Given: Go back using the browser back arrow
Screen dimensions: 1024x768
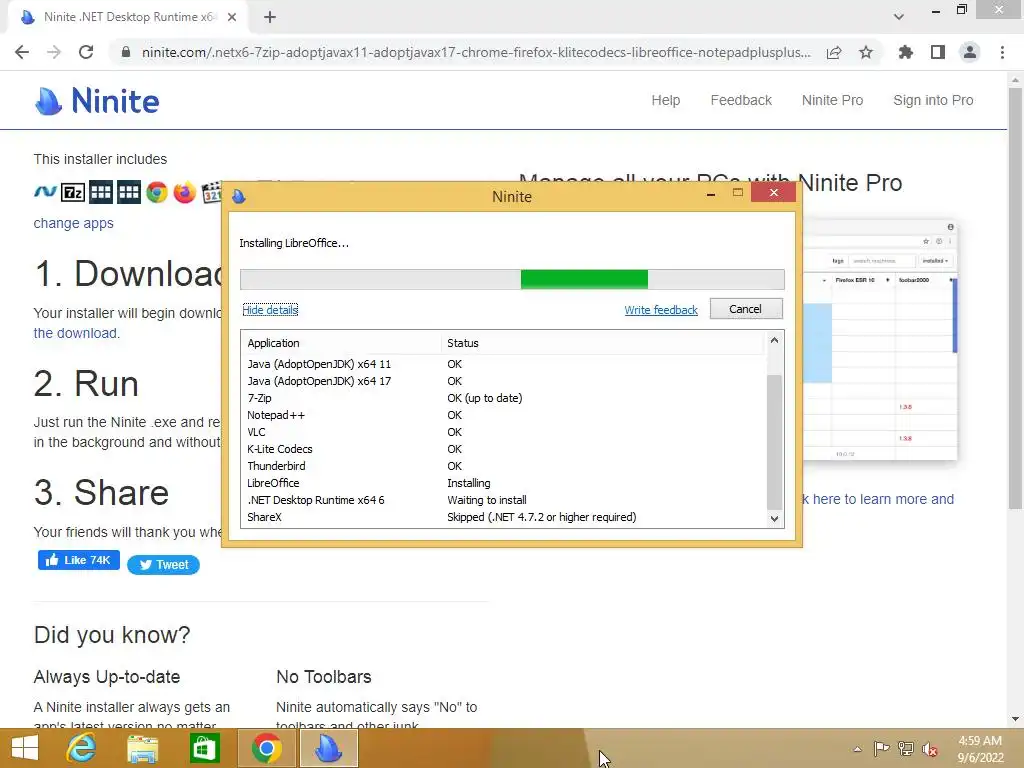Looking at the screenshot, I should (22, 52).
